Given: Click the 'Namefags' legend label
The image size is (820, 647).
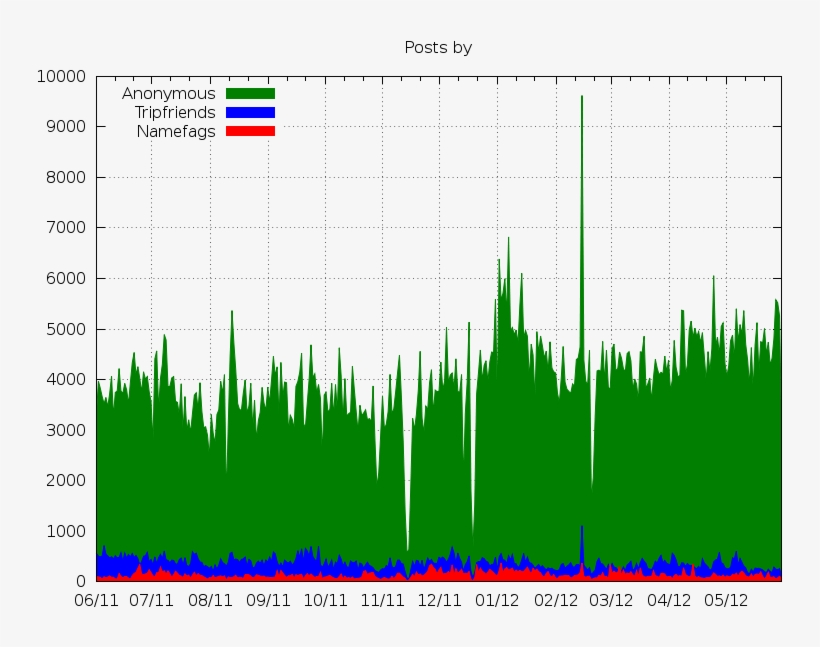Looking at the screenshot, I should point(176,131).
